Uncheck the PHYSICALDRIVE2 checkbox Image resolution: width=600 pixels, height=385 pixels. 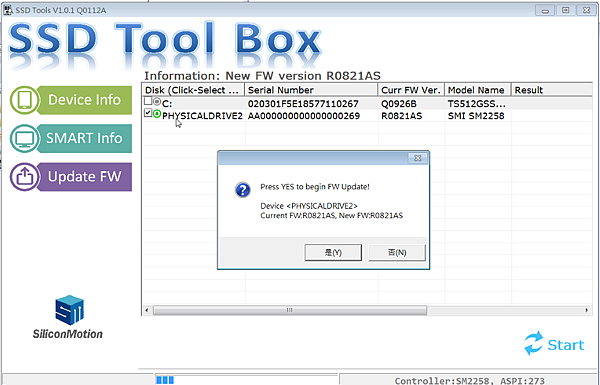[x=148, y=113]
